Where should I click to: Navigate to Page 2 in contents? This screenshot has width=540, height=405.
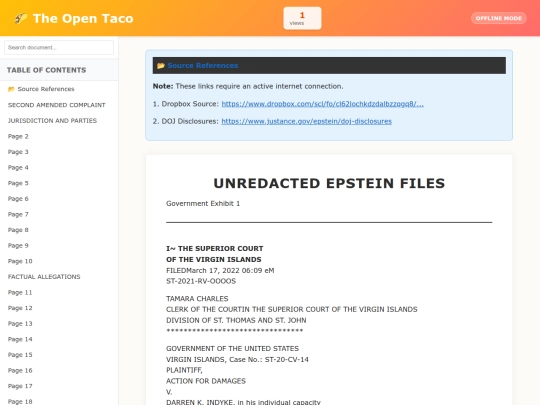click(18, 136)
